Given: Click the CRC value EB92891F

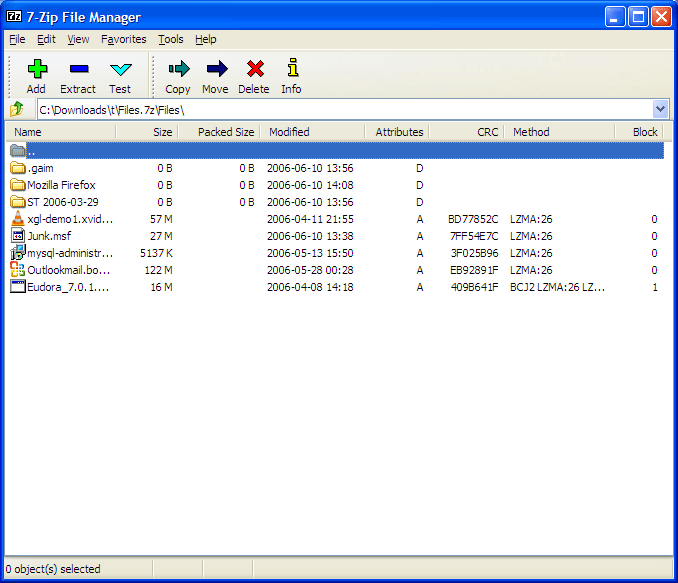Looking at the screenshot, I should 474,270.
